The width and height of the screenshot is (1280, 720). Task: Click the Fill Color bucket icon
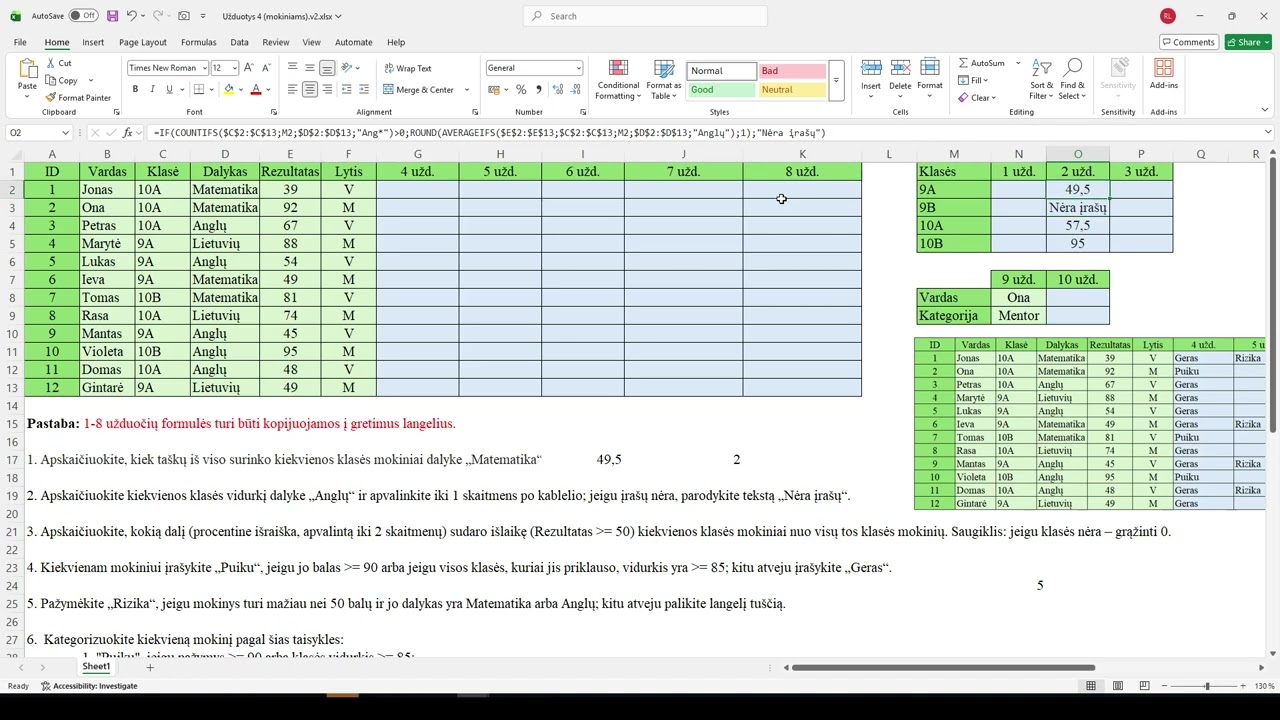[229, 89]
